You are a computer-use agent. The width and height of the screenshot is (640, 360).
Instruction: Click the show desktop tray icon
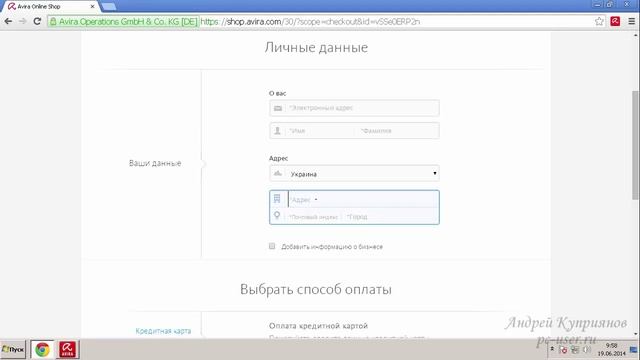633,350
